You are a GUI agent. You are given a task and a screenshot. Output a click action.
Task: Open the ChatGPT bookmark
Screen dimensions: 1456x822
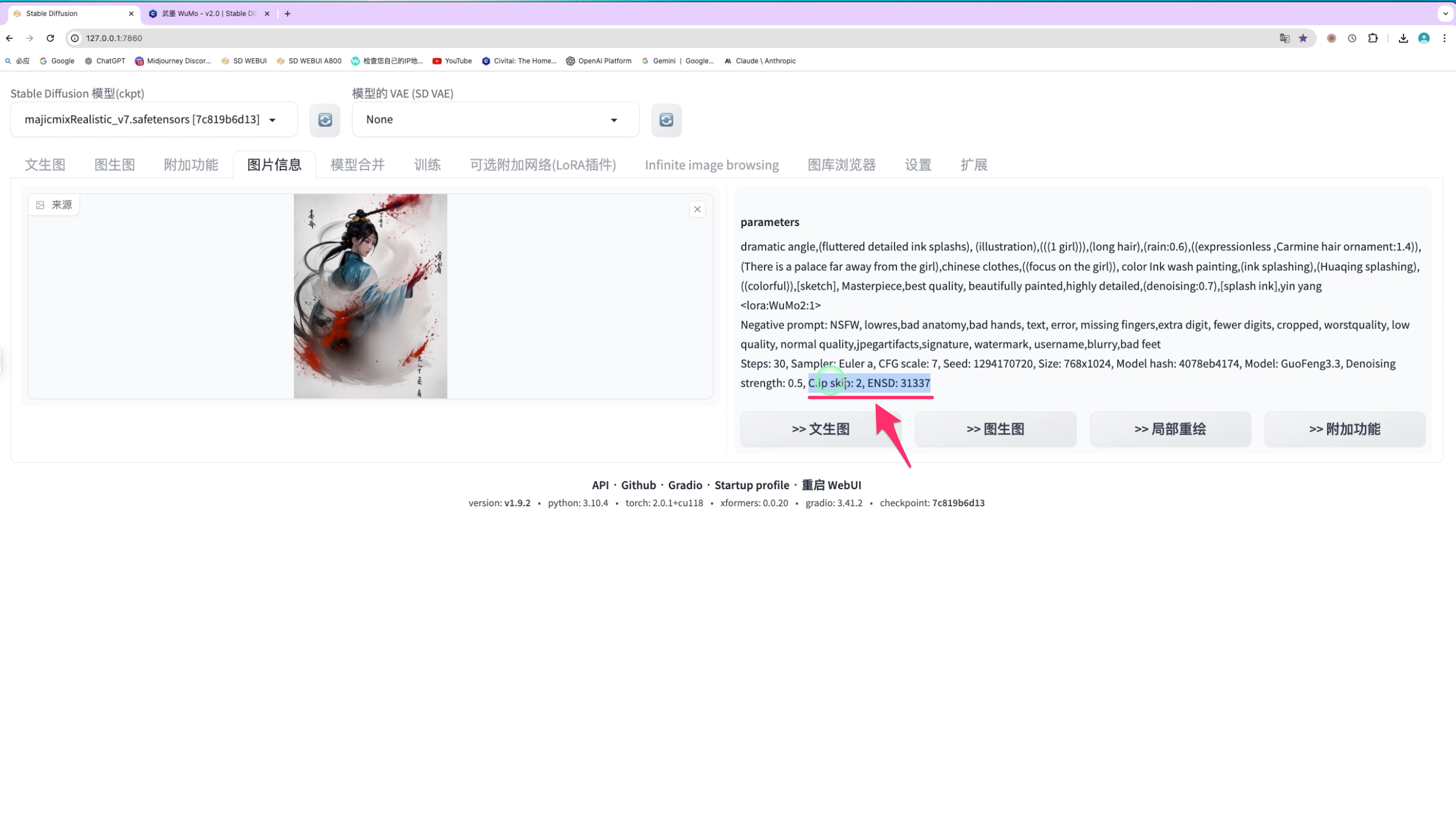tap(105, 61)
